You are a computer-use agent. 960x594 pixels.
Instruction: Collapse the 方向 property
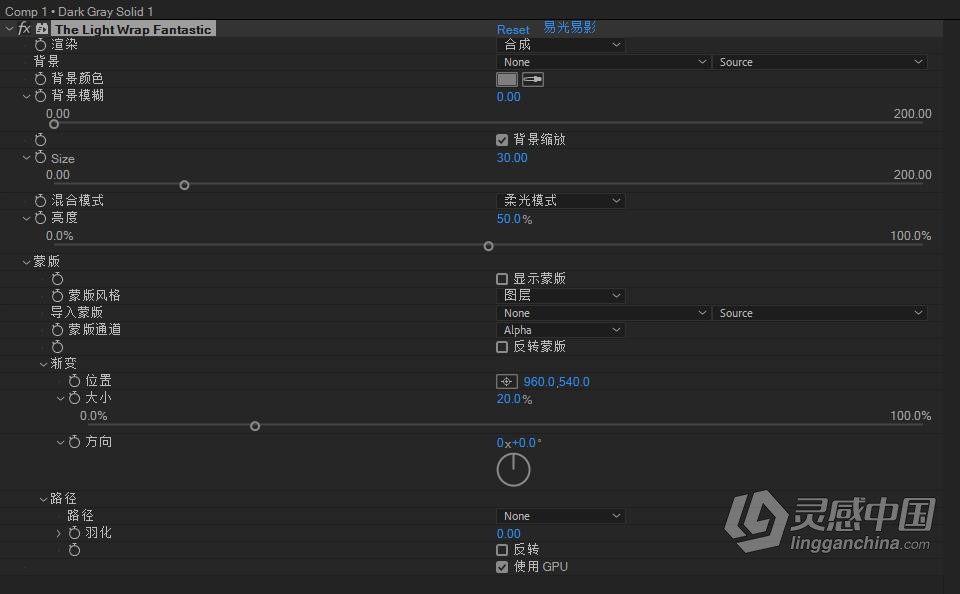[x=61, y=442]
